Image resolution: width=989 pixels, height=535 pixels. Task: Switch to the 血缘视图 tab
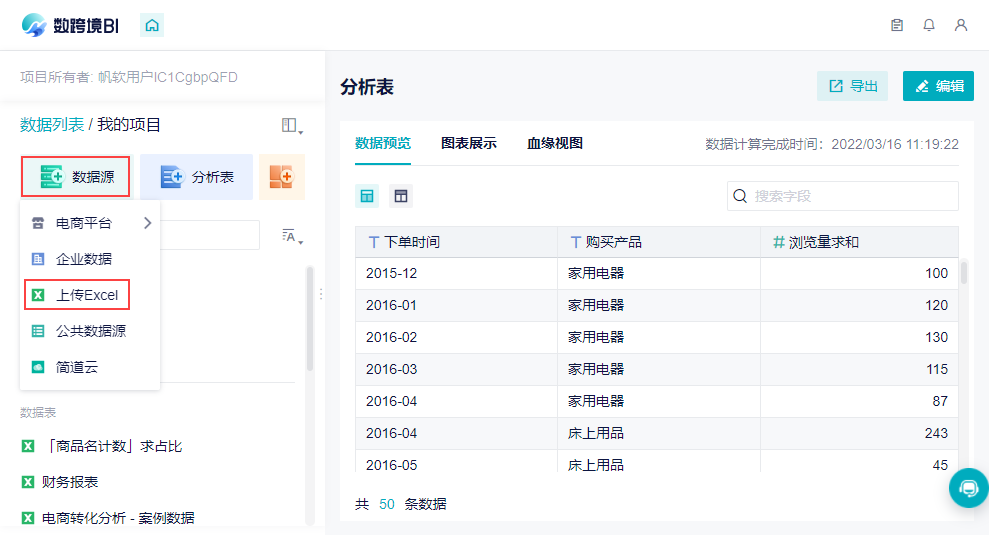[555, 143]
